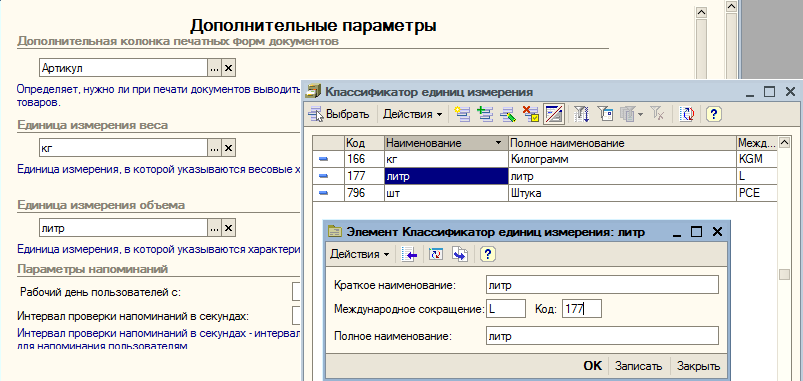The image size is (803, 381).
Task: Click the PCE international code cell
Action: tap(757, 193)
